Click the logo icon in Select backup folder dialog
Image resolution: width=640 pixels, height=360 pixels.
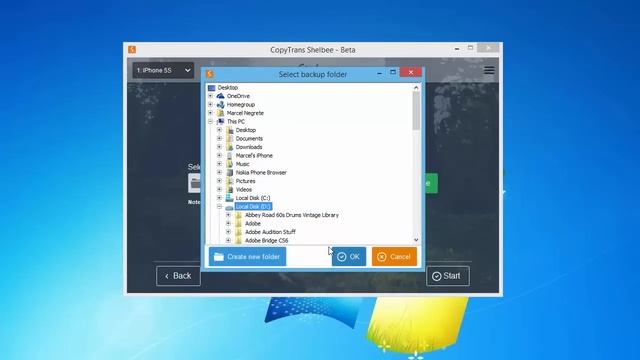(210, 74)
